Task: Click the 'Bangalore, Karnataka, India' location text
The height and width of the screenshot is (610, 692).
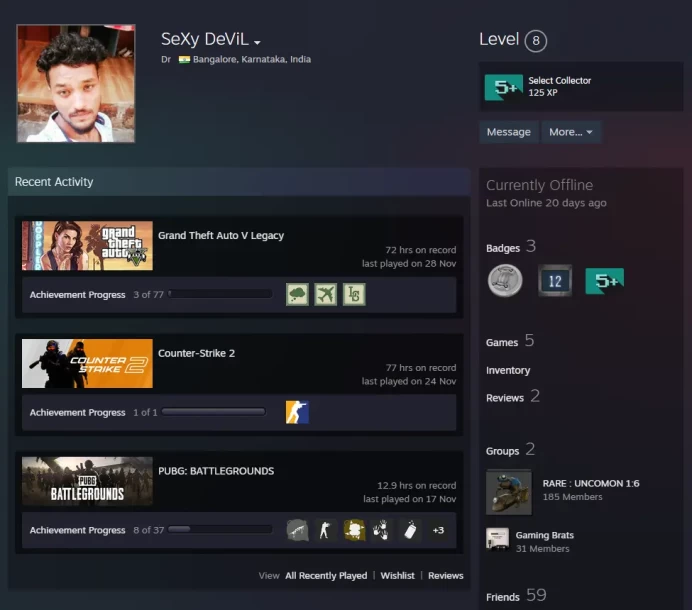Action: tap(252, 59)
